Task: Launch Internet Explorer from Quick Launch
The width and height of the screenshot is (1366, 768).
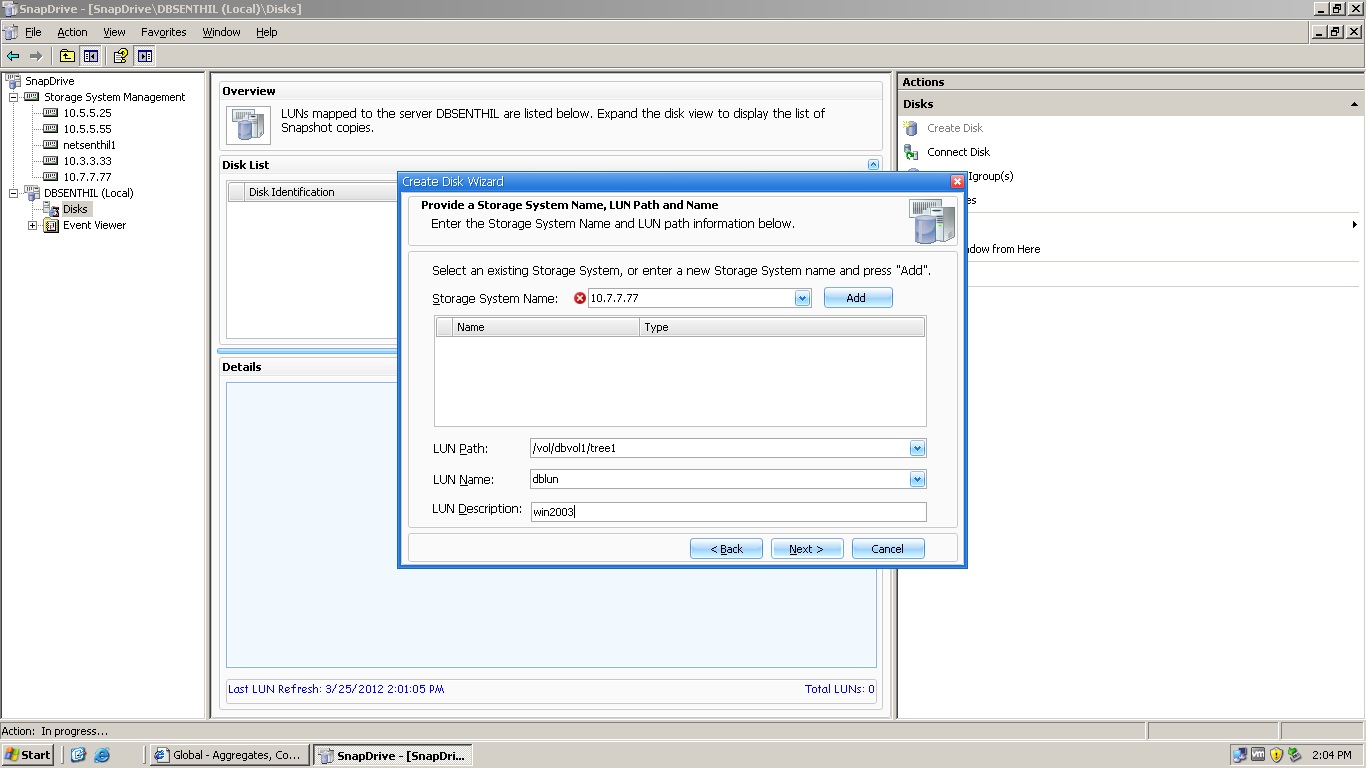Action: pos(103,755)
